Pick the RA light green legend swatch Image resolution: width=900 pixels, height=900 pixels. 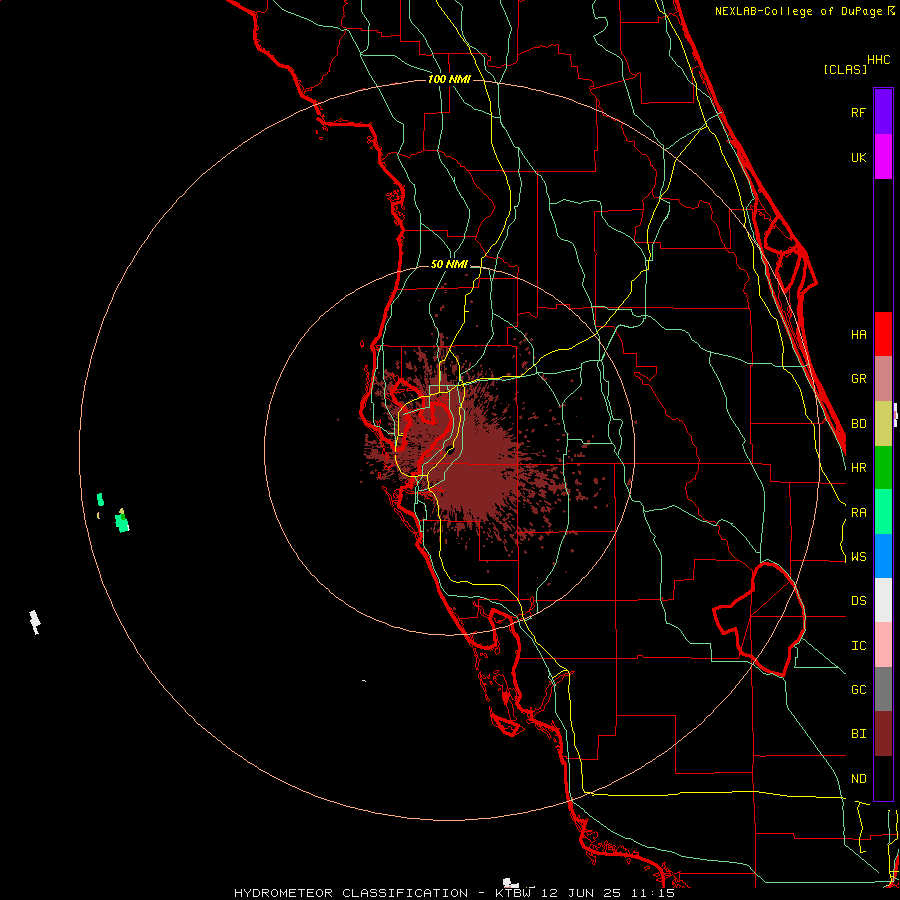883,512
